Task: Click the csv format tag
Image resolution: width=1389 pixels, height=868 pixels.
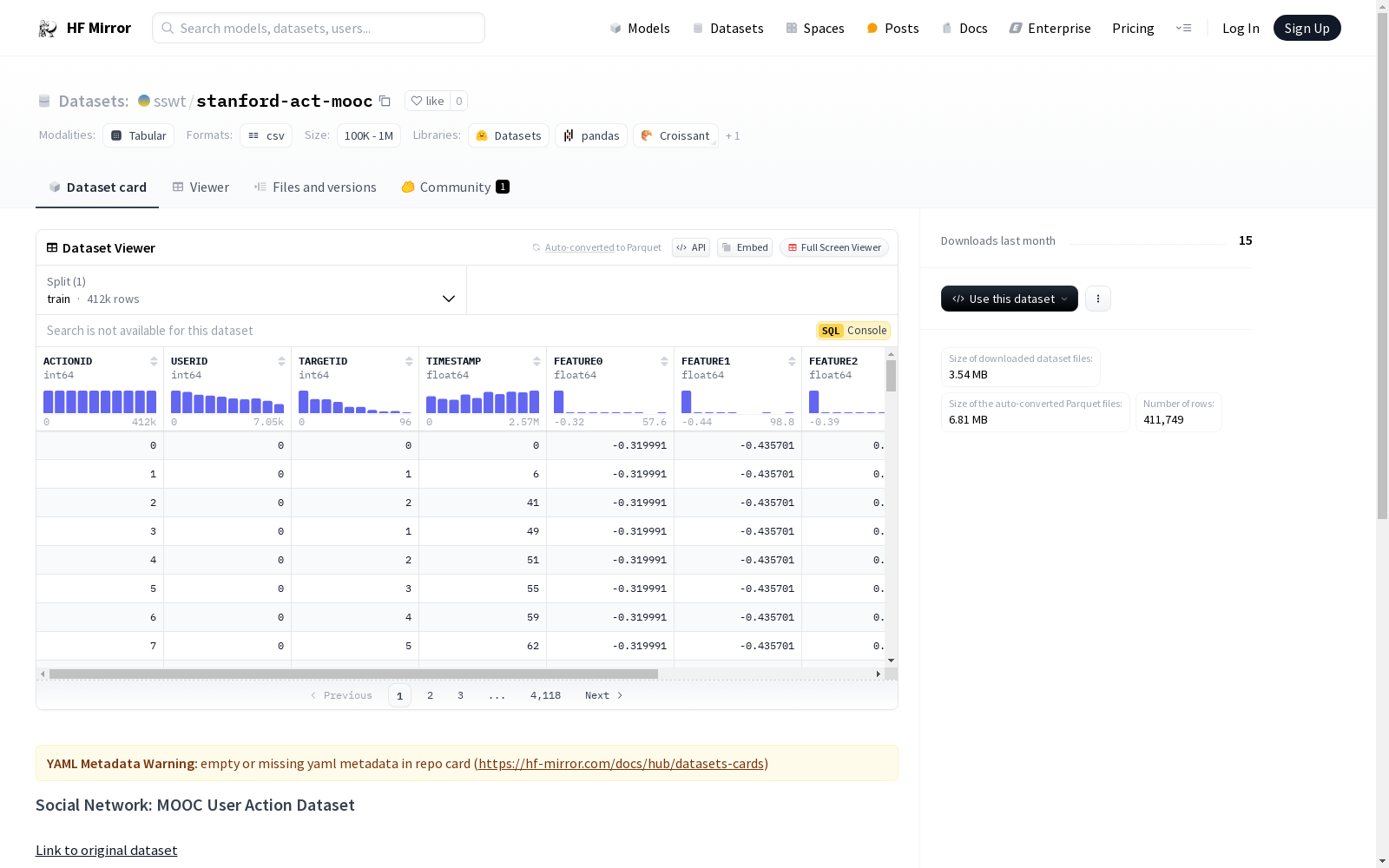Action: 266,135
